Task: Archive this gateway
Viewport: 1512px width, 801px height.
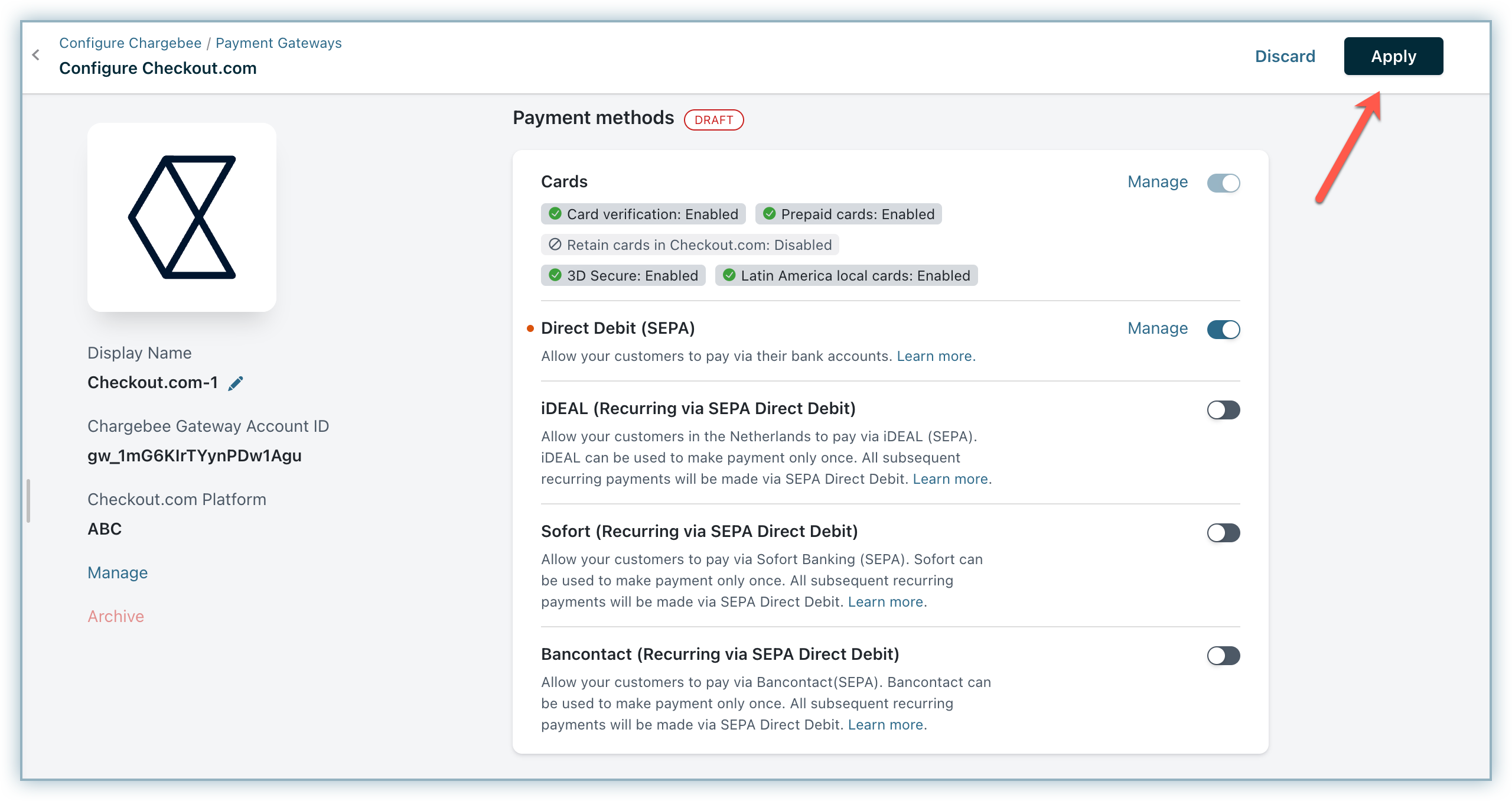Action: (116, 616)
